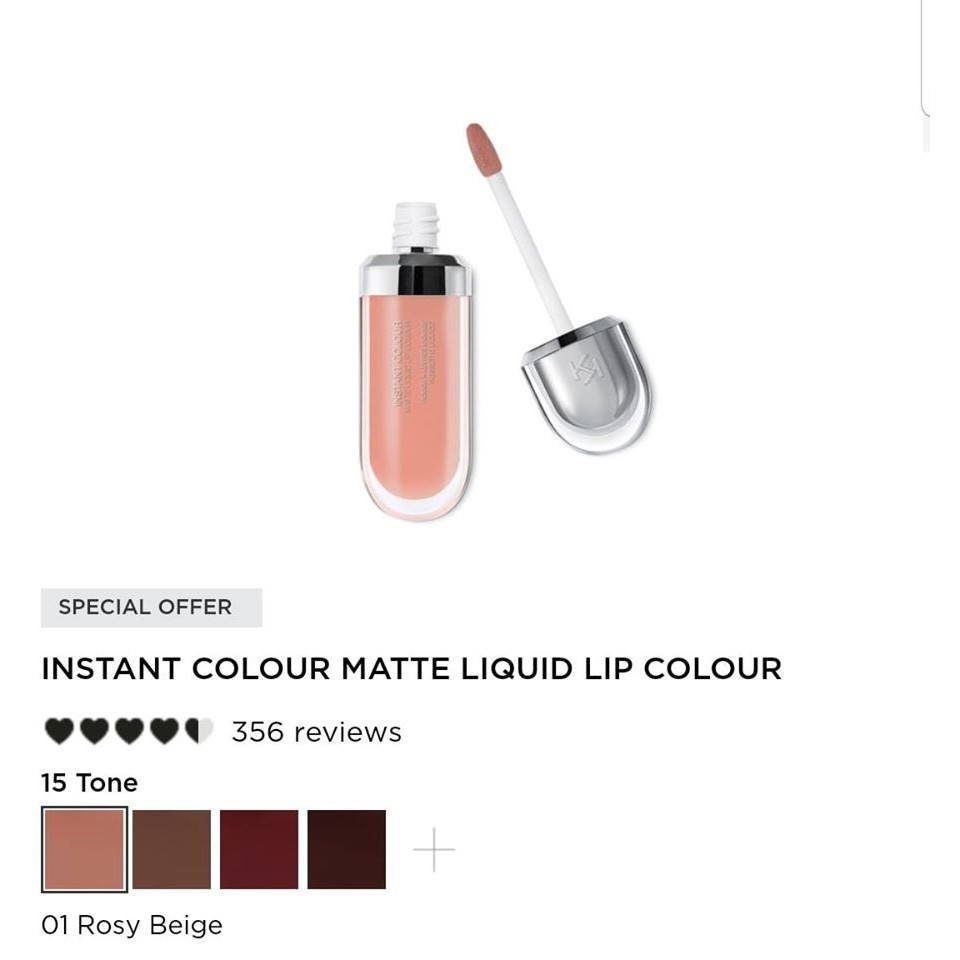Open the lip colour bottle image
960x960 pixels.
click(x=416, y=362)
